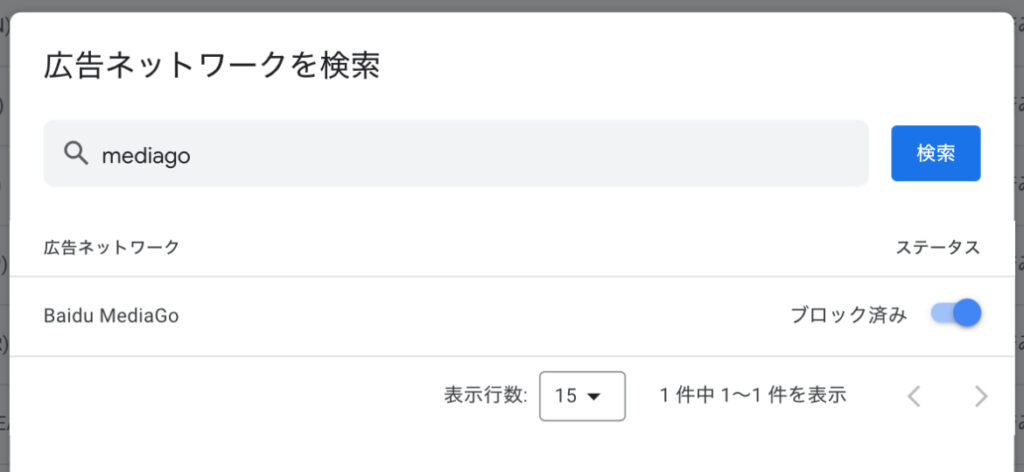Open the 表示行数 rows-per-page dropdown
Image resolution: width=1024 pixels, height=472 pixels.
pyautogui.click(x=582, y=396)
